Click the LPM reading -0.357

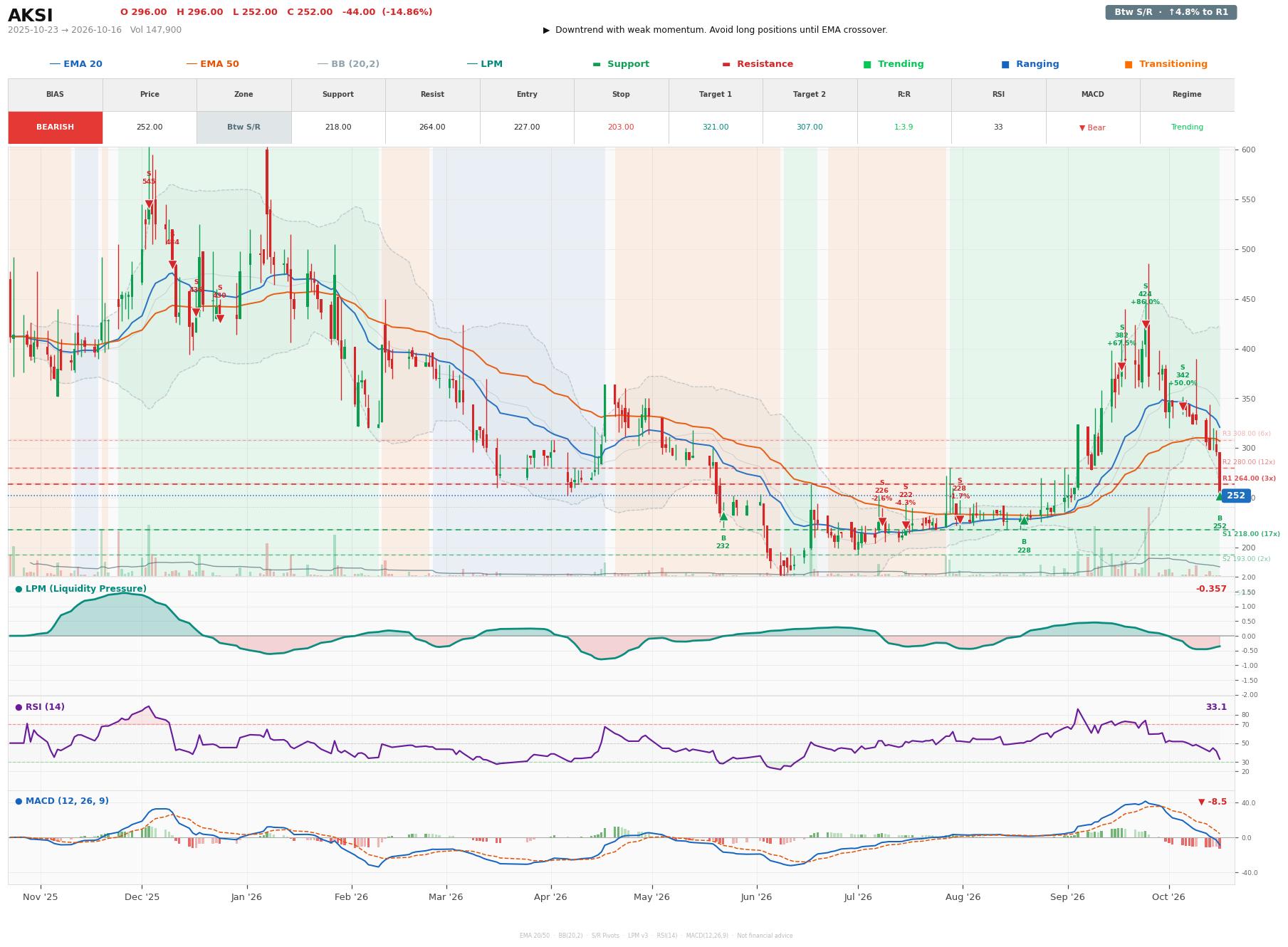point(1211,589)
